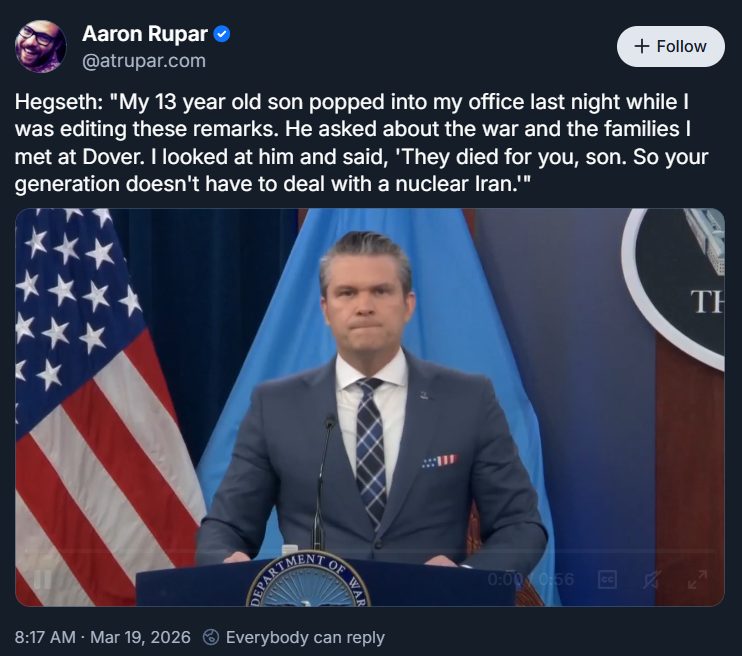Viewport: 742px width, 656px height.
Task: Pause the video playback
Action: pos(43,579)
